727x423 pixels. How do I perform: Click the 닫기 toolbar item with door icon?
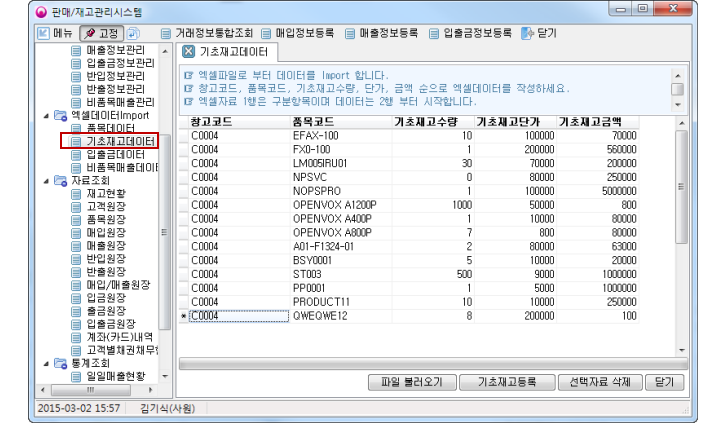[539, 33]
